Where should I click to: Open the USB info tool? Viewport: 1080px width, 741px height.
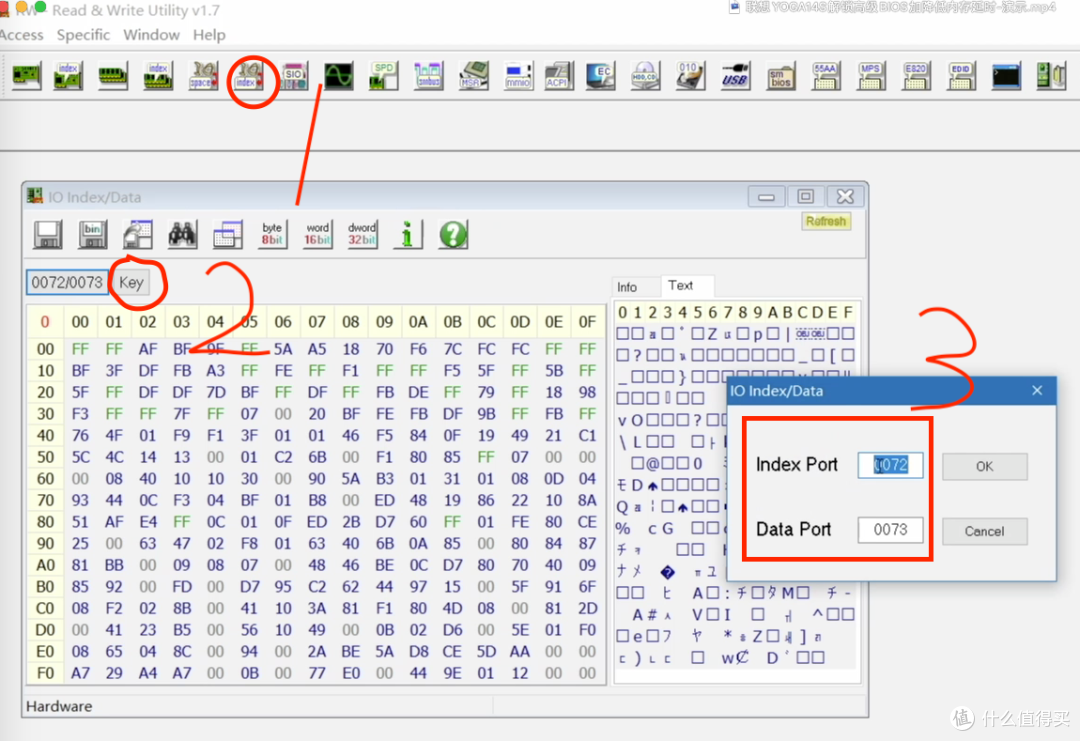pos(735,76)
